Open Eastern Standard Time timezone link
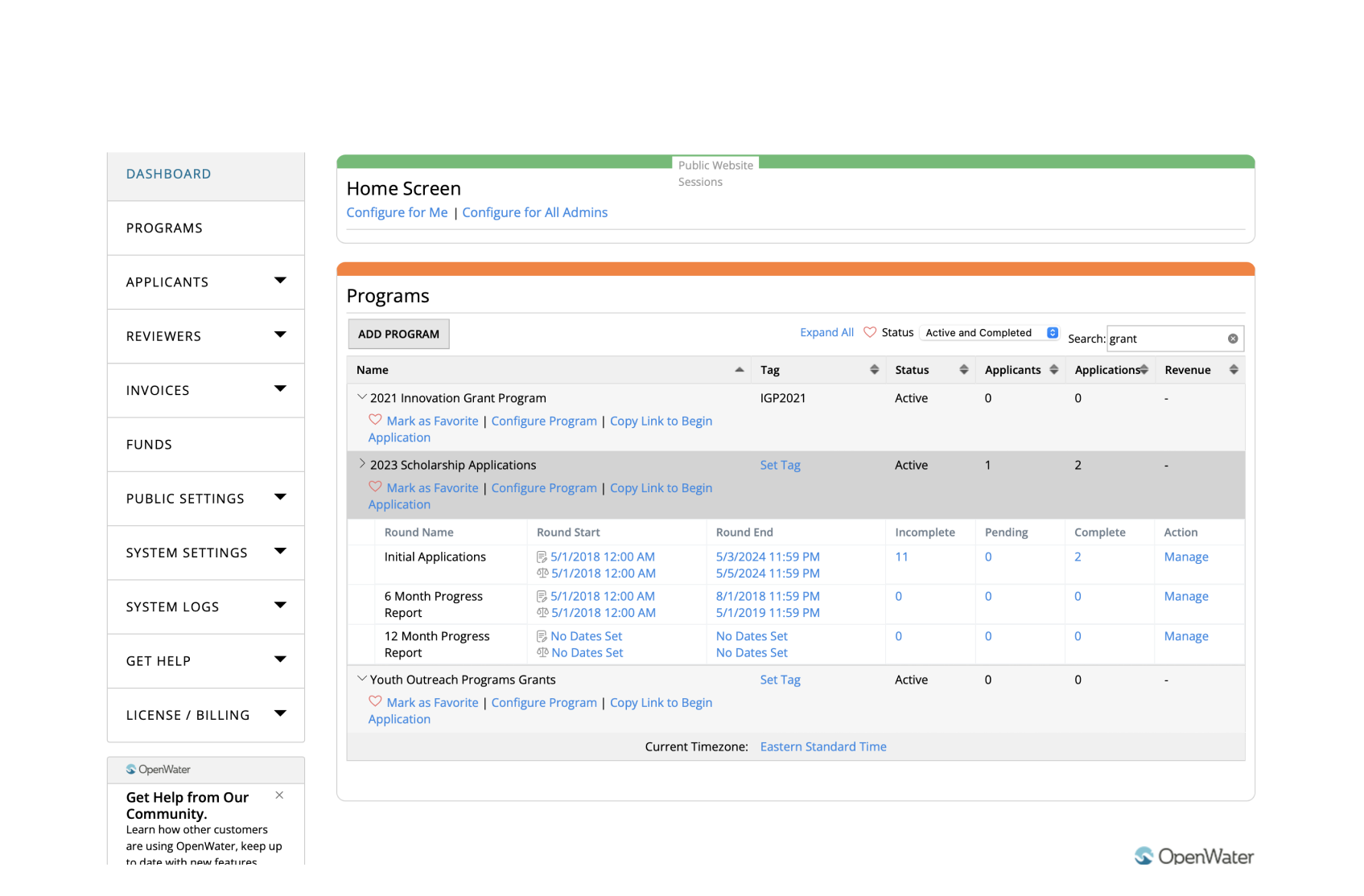1364x896 pixels. pos(822,746)
